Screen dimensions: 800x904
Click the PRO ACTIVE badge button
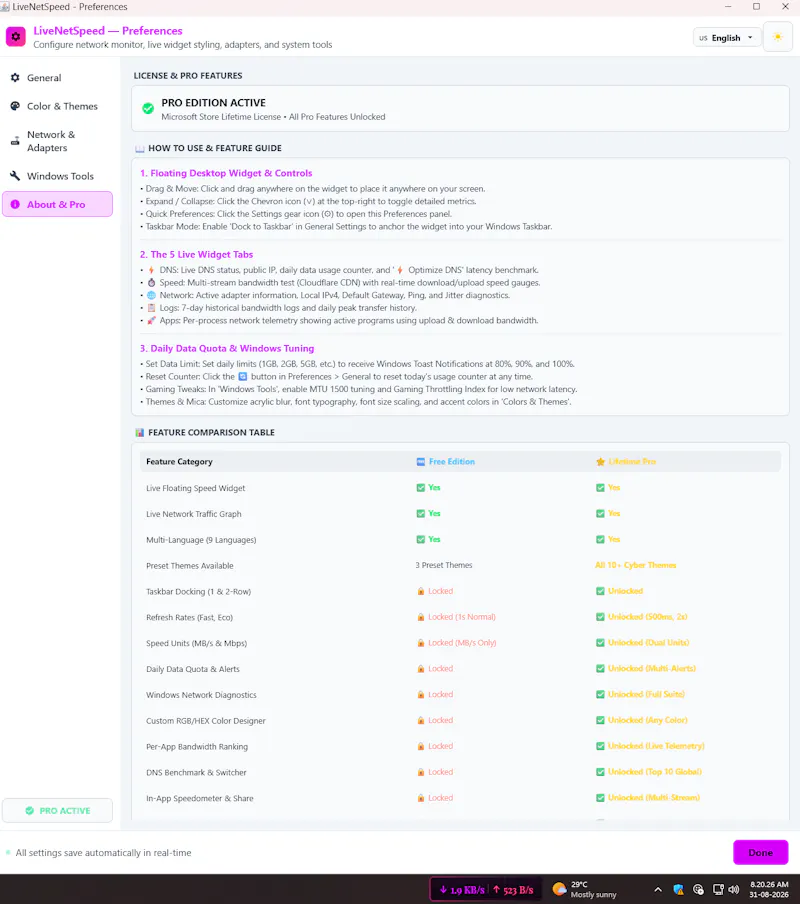click(x=57, y=811)
